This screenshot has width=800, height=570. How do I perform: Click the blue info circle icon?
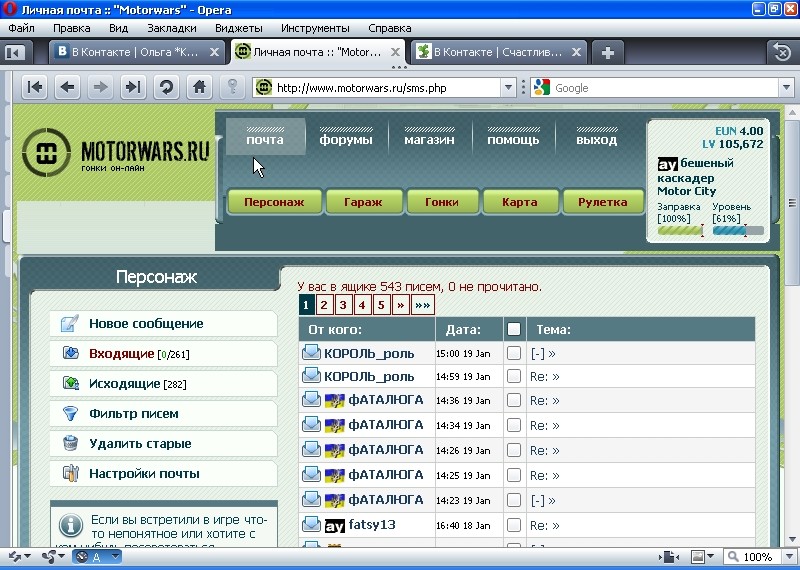click(x=71, y=525)
